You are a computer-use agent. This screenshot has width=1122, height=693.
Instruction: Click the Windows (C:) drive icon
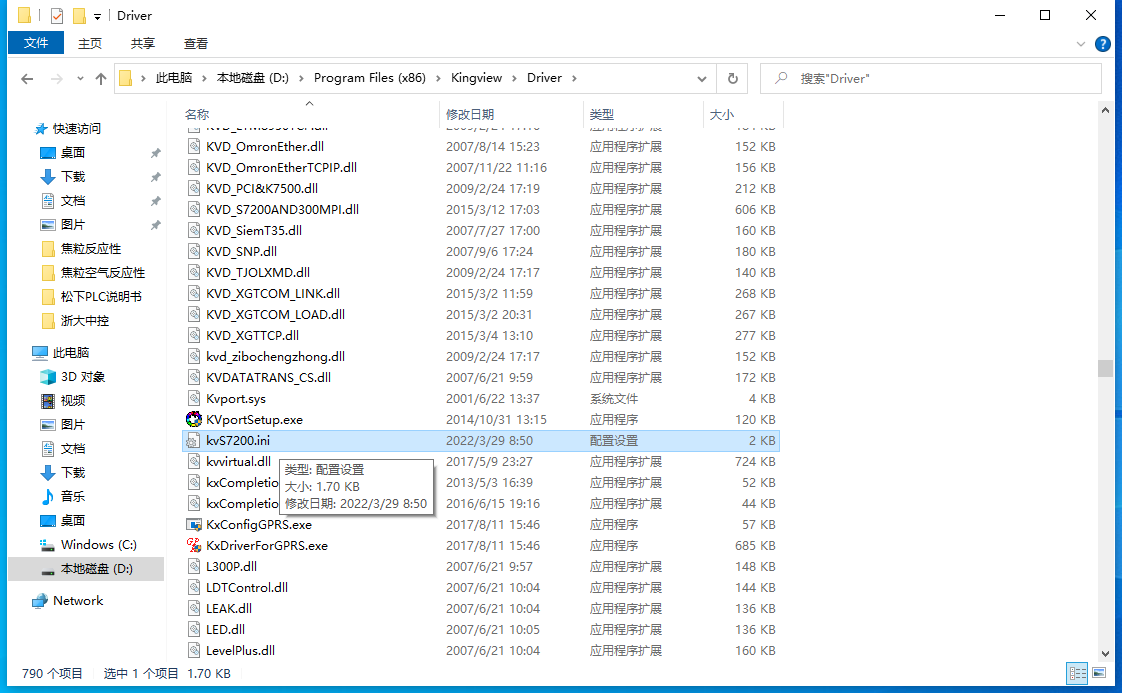click(x=47, y=545)
